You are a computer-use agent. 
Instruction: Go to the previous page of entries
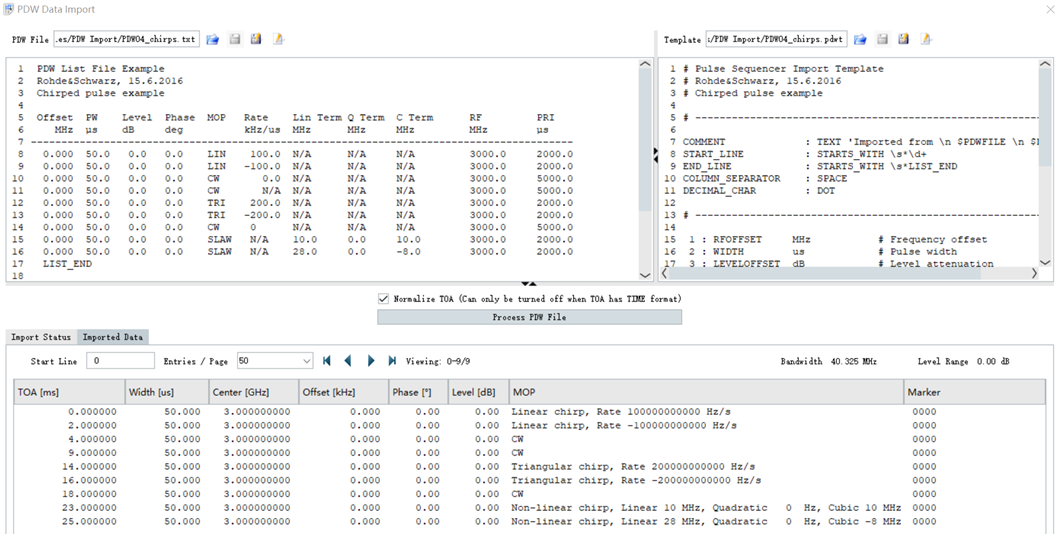(348, 361)
